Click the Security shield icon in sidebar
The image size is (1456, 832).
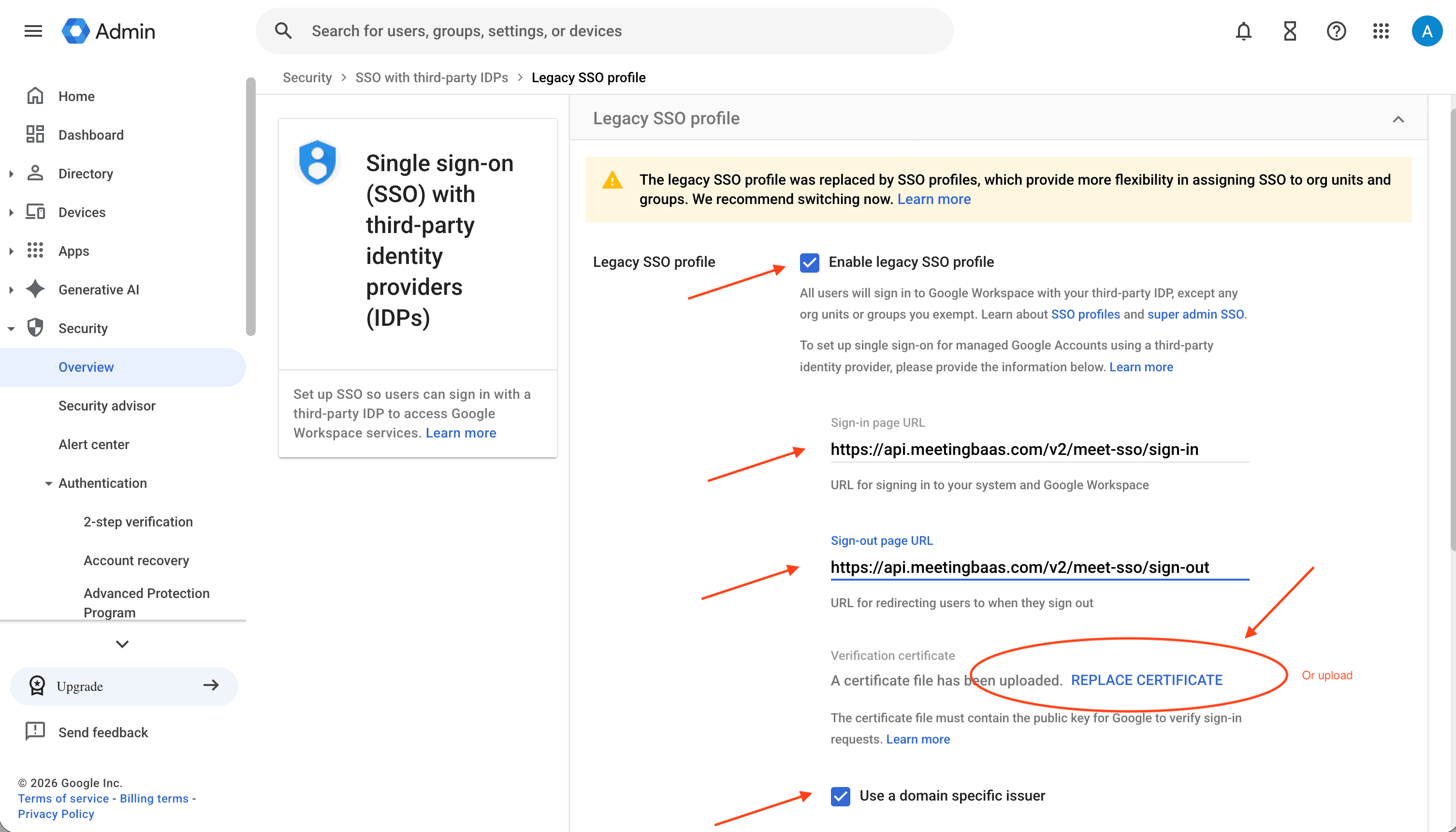coord(35,328)
